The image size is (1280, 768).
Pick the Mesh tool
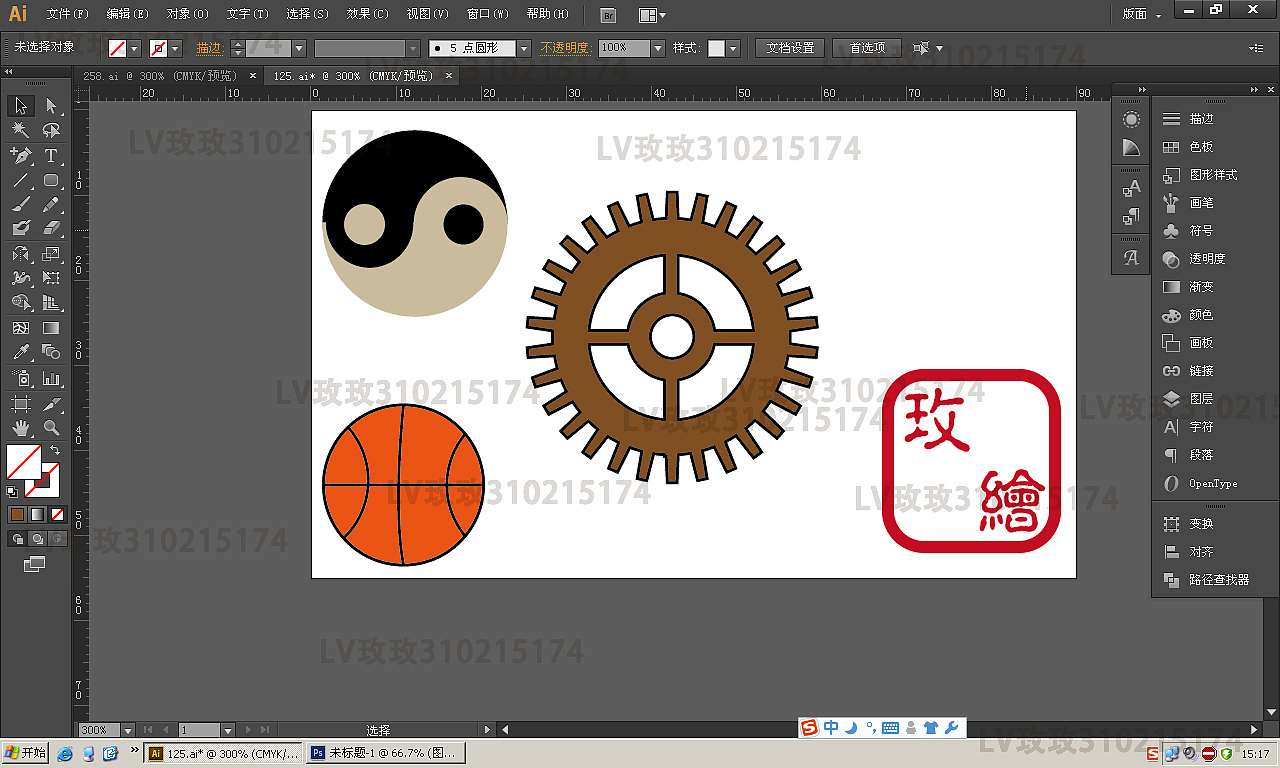(21, 328)
